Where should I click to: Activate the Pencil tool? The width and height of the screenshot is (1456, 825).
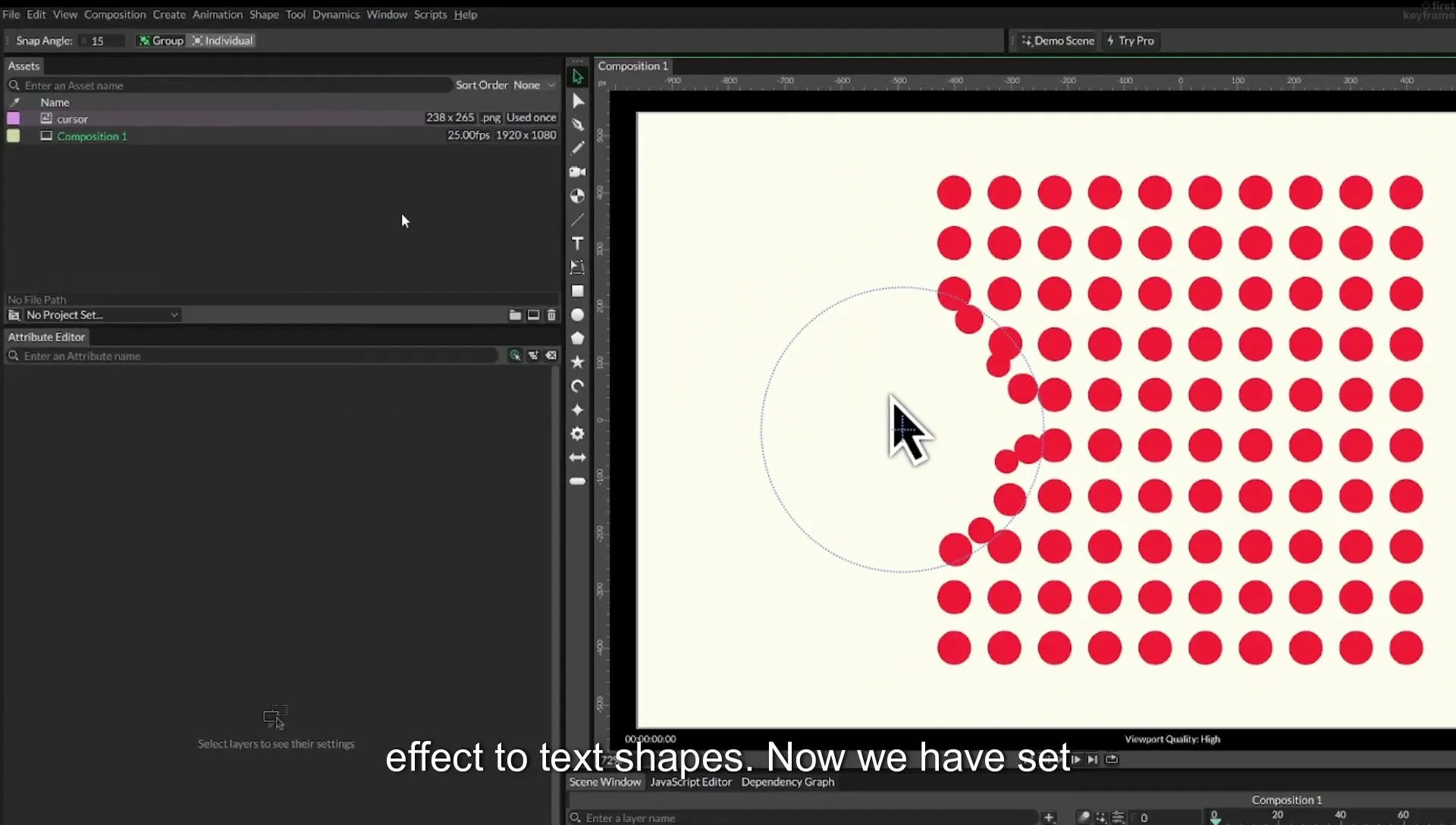pyautogui.click(x=578, y=148)
